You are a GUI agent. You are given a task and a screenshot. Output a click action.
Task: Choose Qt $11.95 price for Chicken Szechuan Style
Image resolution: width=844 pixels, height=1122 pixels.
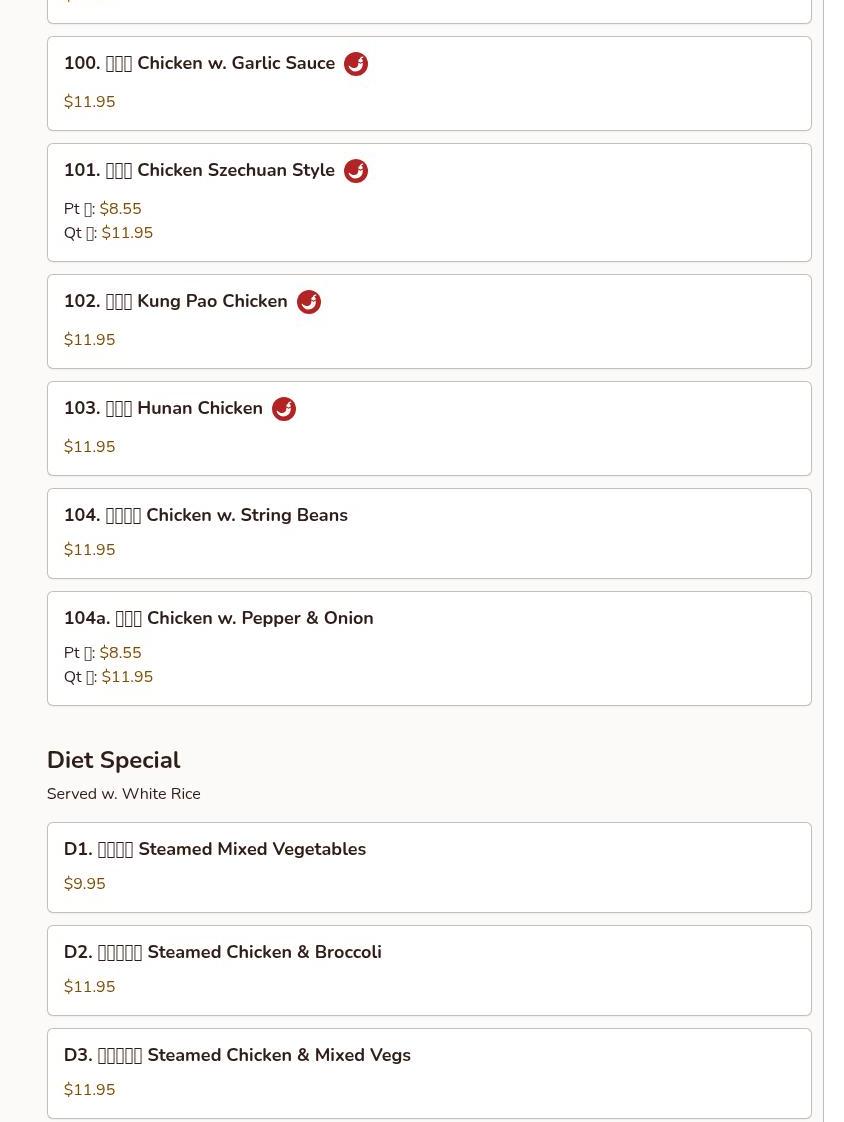pyautogui.click(x=109, y=233)
